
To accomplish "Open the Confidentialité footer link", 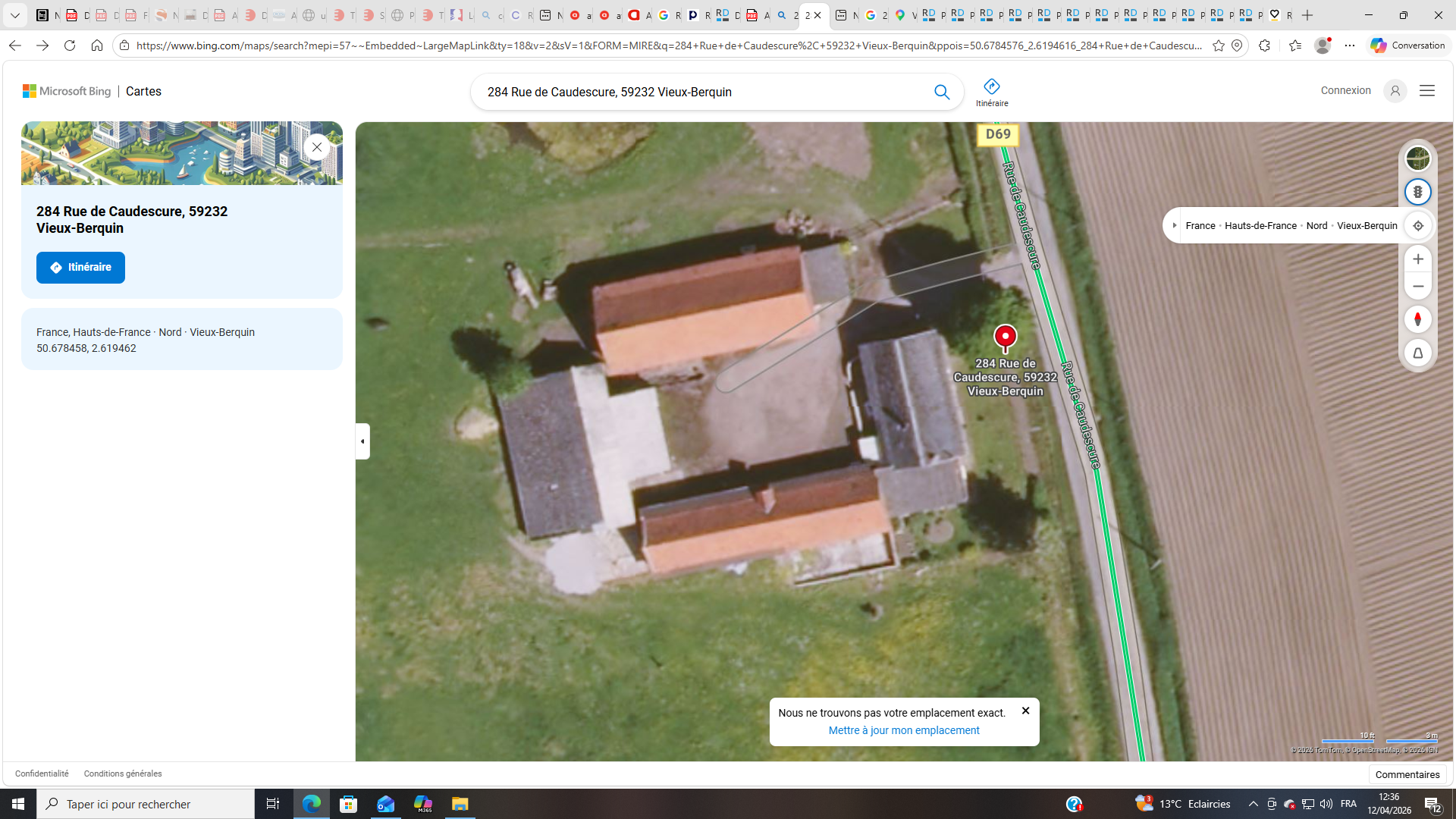I will (x=42, y=773).
